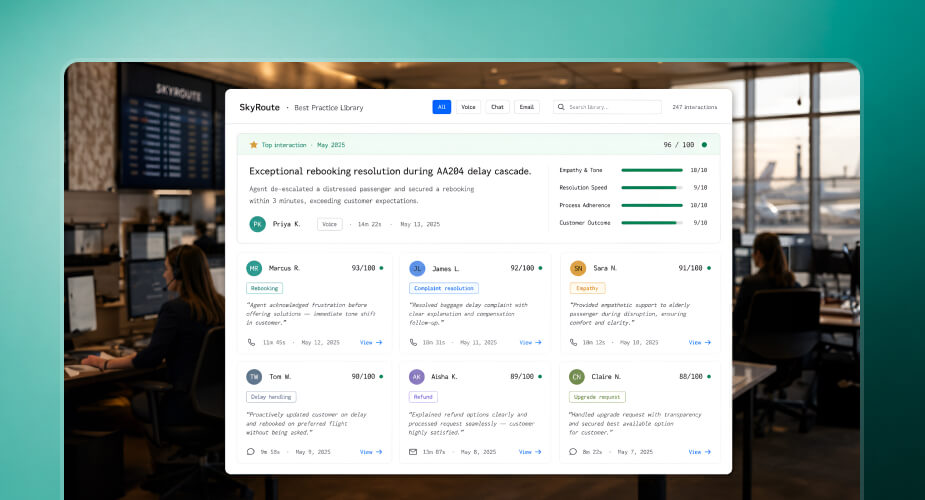The image size is (925, 500).
Task: Click green status dot beside 96 / 100
Action: click(x=704, y=144)
